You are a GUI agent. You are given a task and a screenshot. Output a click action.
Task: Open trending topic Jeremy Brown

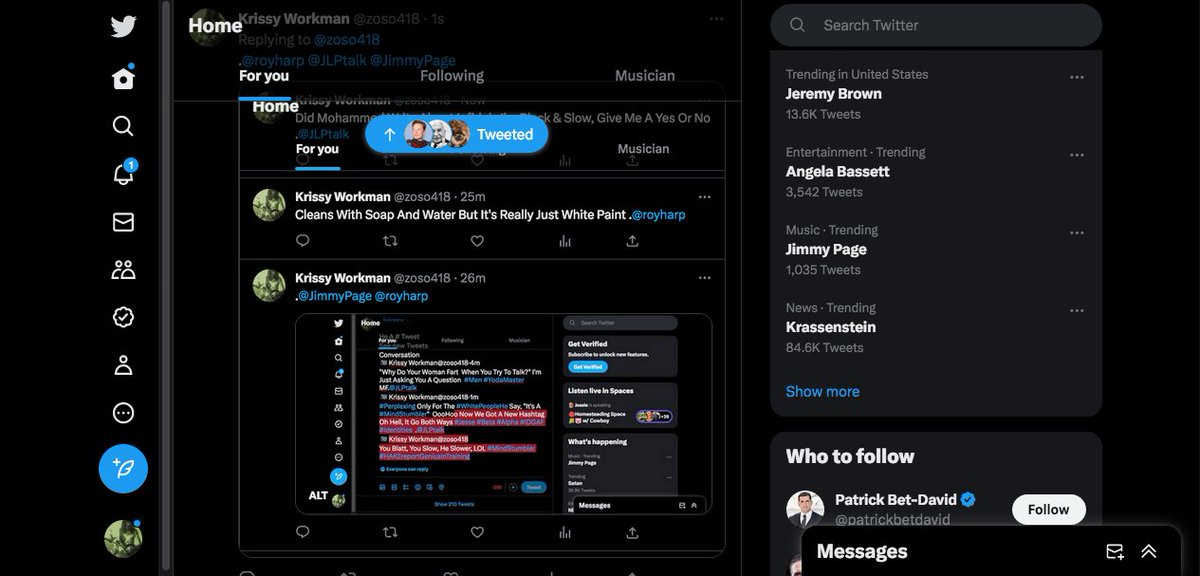coord(834,94)
